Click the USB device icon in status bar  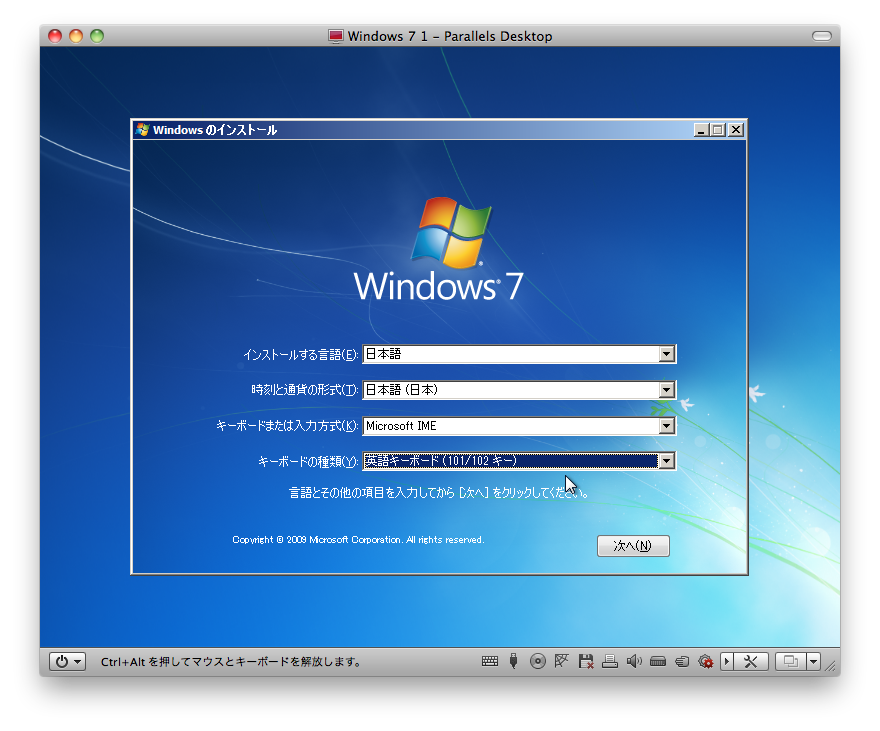pyautogui.click(x=513, y=661)
